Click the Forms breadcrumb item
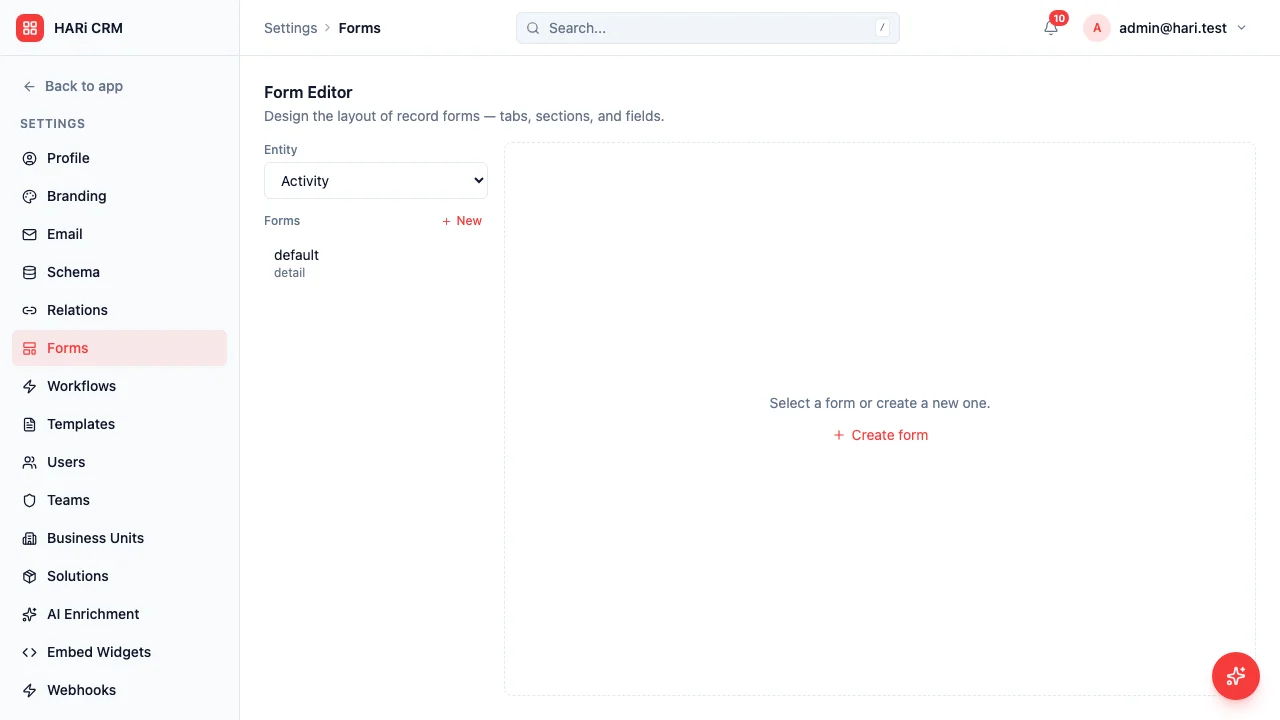The width and height of the screenshot is (1280, 720). click(x=359, y=28)
